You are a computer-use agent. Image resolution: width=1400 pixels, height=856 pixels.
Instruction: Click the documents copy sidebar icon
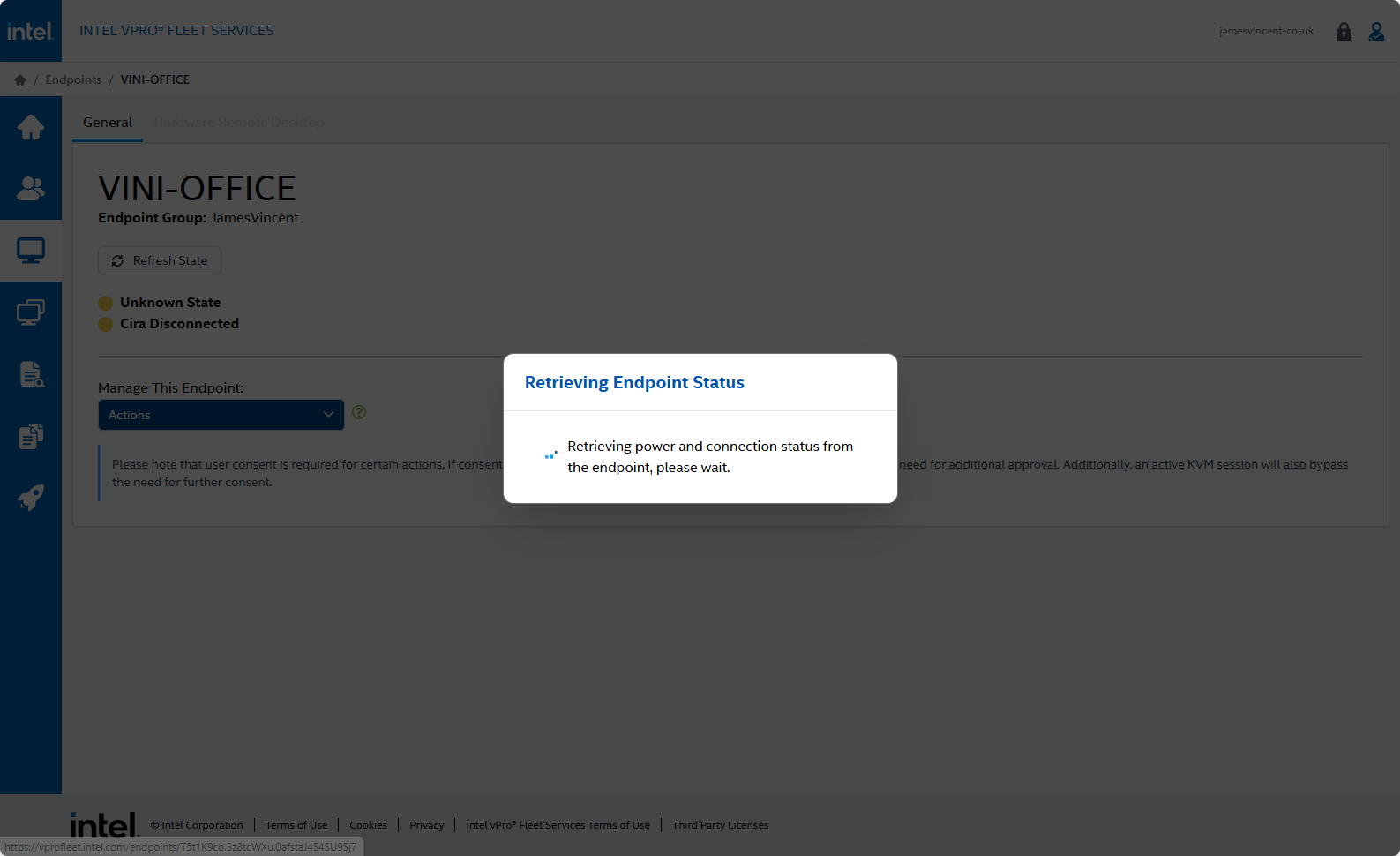31,436
